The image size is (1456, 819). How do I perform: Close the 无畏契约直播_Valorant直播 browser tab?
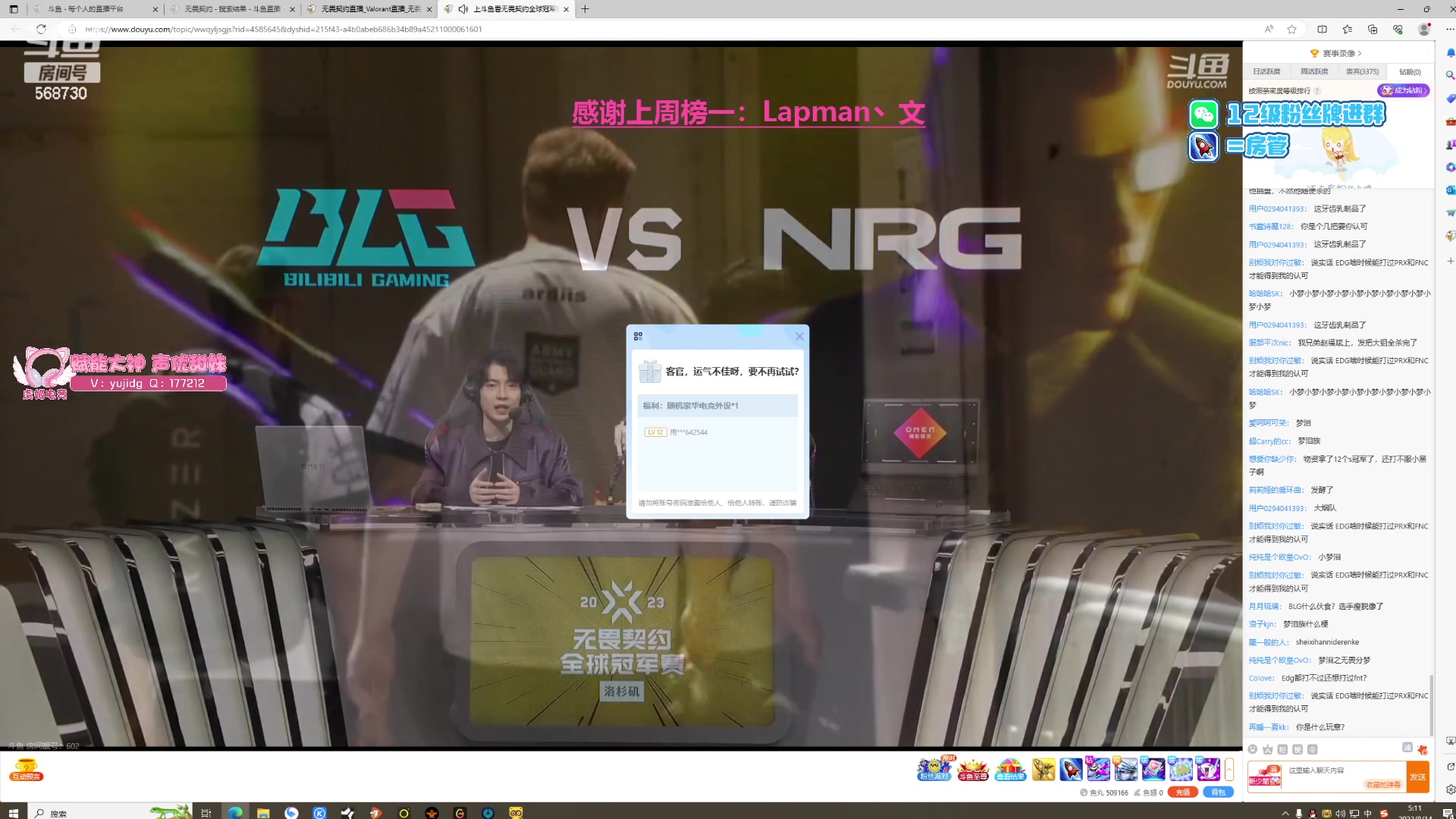coord(429,9)
